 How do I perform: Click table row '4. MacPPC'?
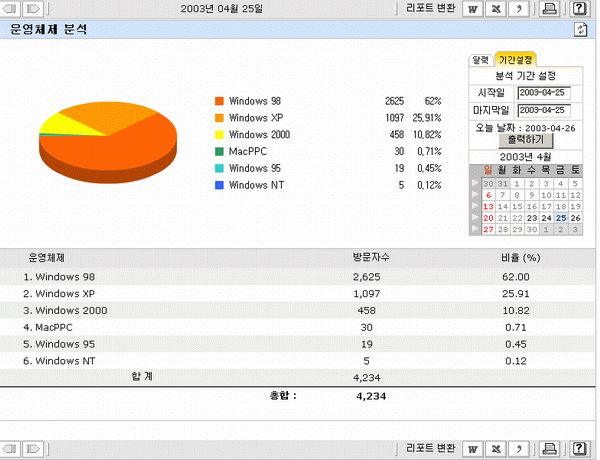coord(297,327)
